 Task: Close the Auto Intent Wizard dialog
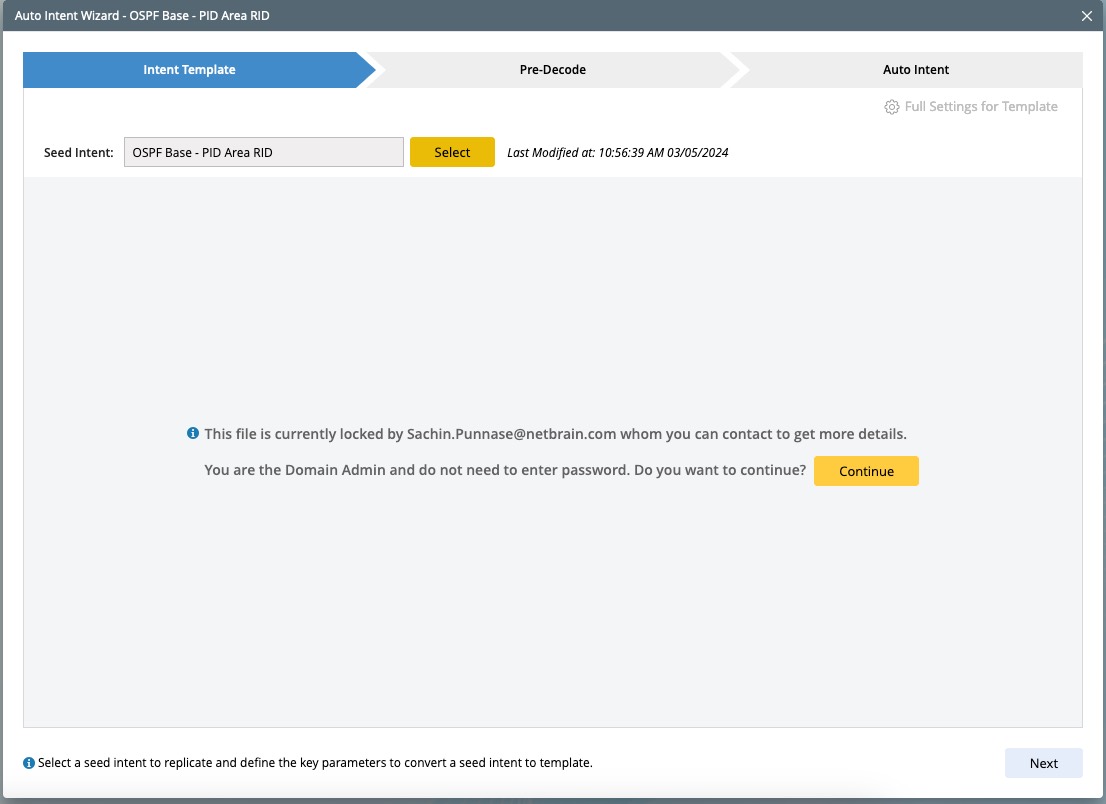pos(1087,16)
